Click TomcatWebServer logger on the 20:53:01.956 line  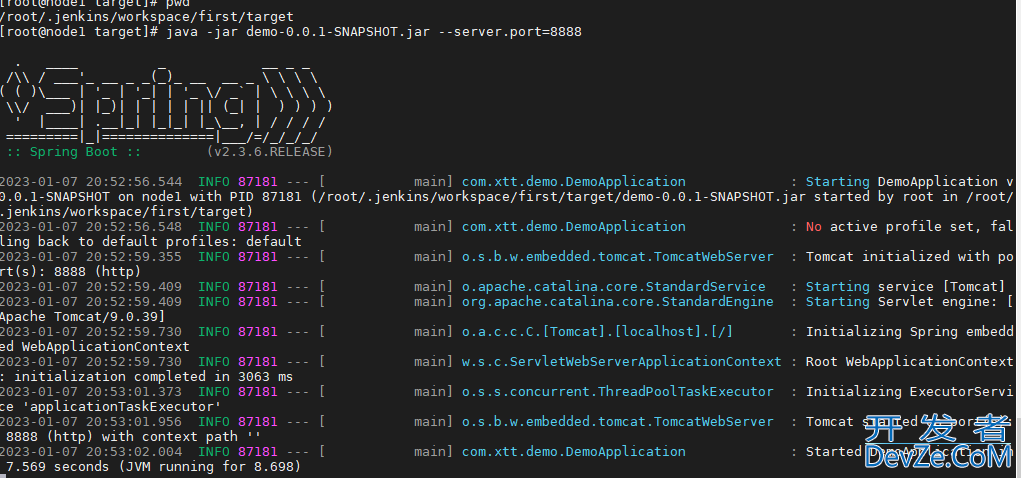[x=618, y=421]
